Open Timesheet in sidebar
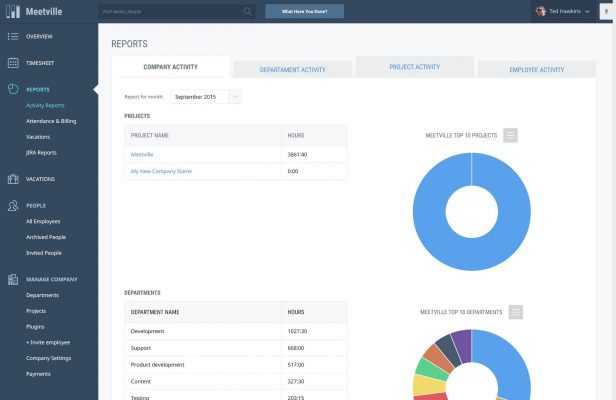The image size is (616, 400). pyautogui.click(x=40, y=63)
